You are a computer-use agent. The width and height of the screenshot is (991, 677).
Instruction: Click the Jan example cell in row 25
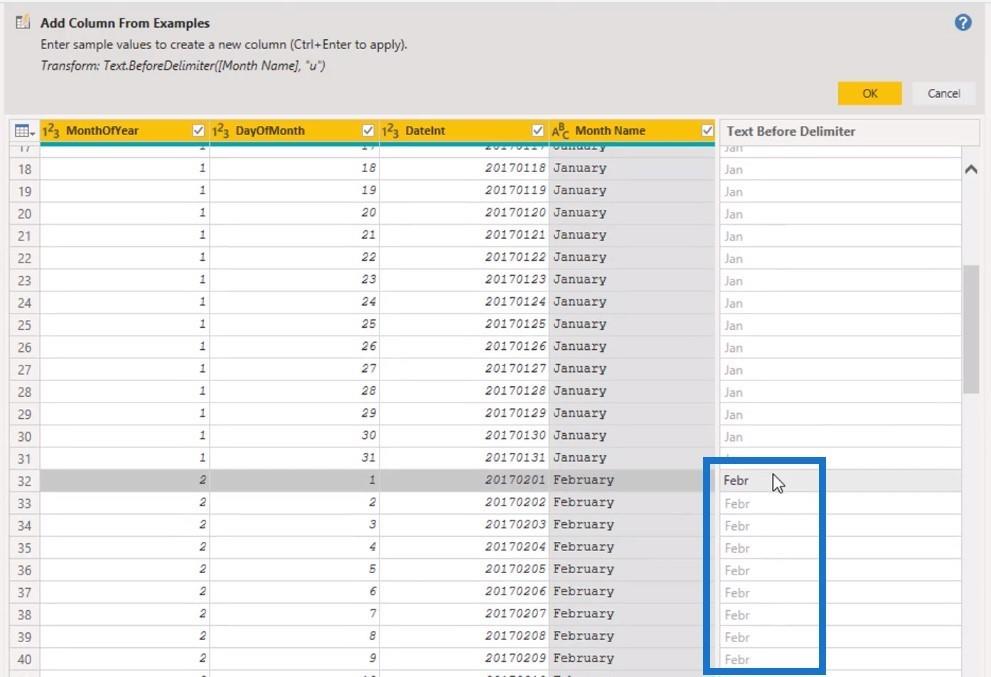pos(840,326)
